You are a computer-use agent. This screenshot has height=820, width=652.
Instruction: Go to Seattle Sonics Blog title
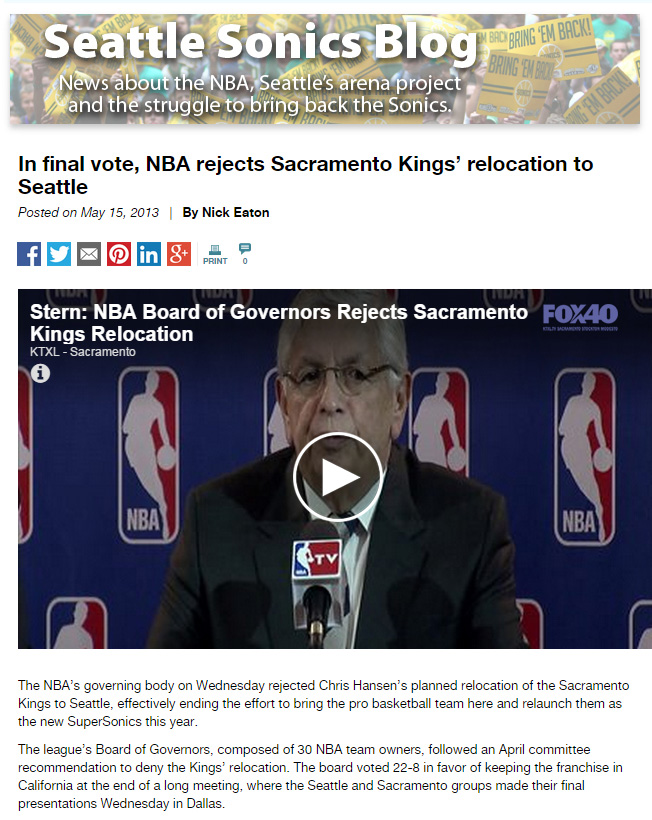pyautogui.click(x=260, y=43)
